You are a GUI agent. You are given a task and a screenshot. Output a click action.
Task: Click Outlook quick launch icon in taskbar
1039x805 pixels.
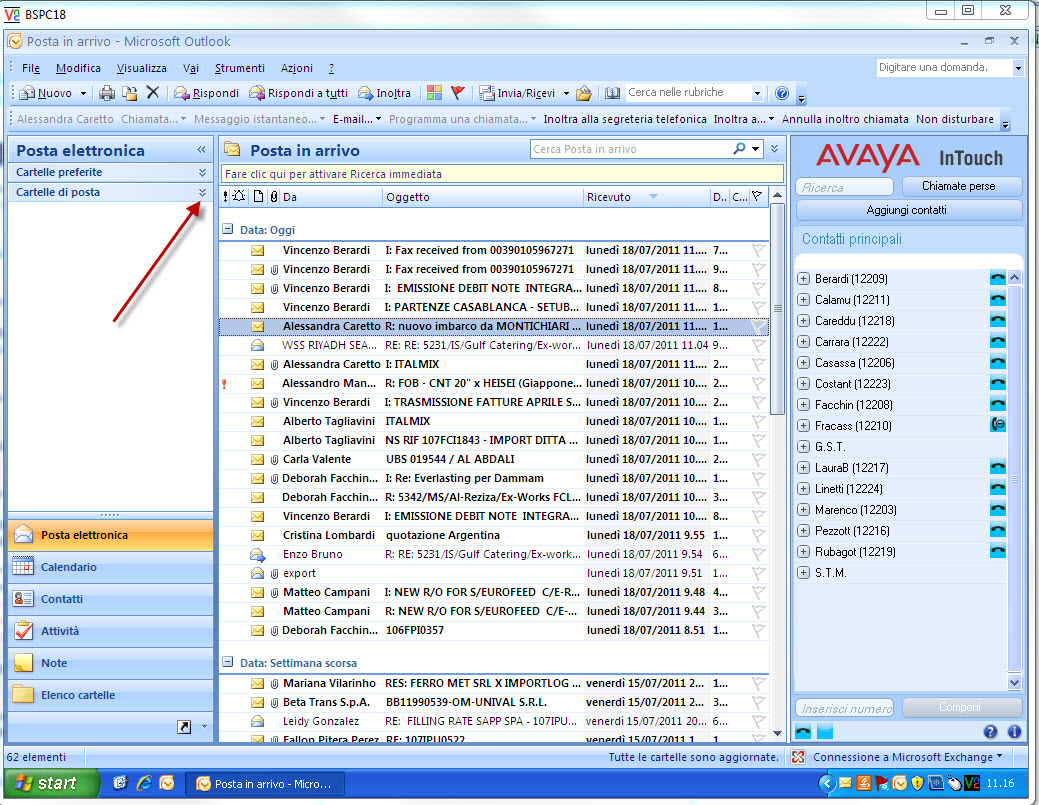point(167,784)
